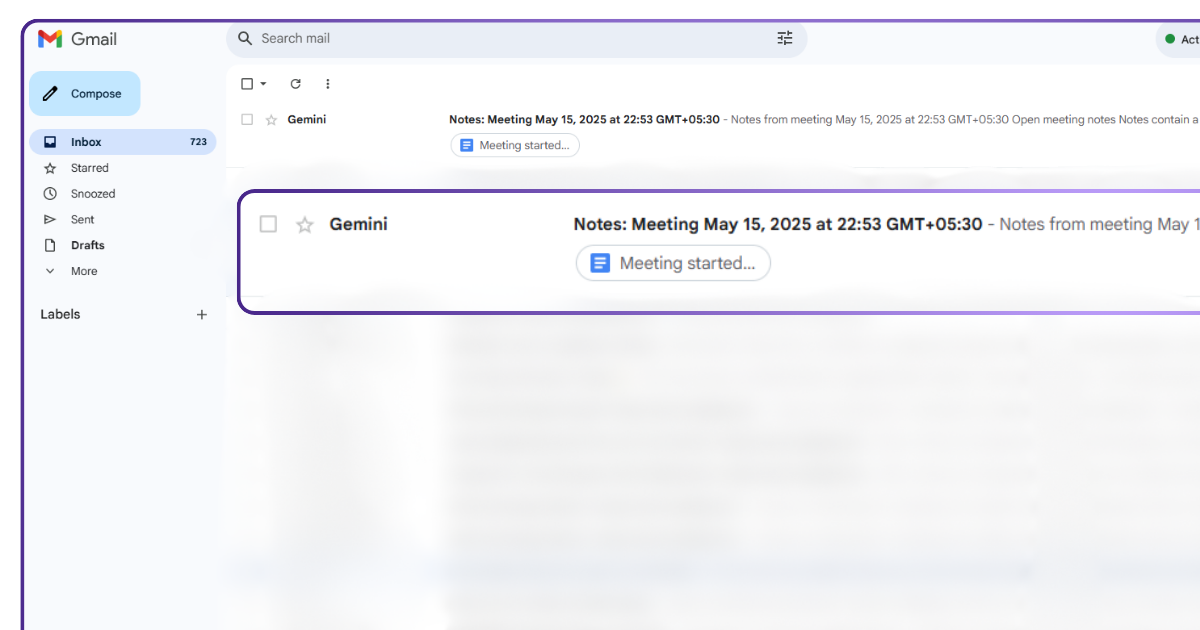Screen dimensions: 1200x630
Task: Click the star icon beside Starred
Action: [50, 168]
